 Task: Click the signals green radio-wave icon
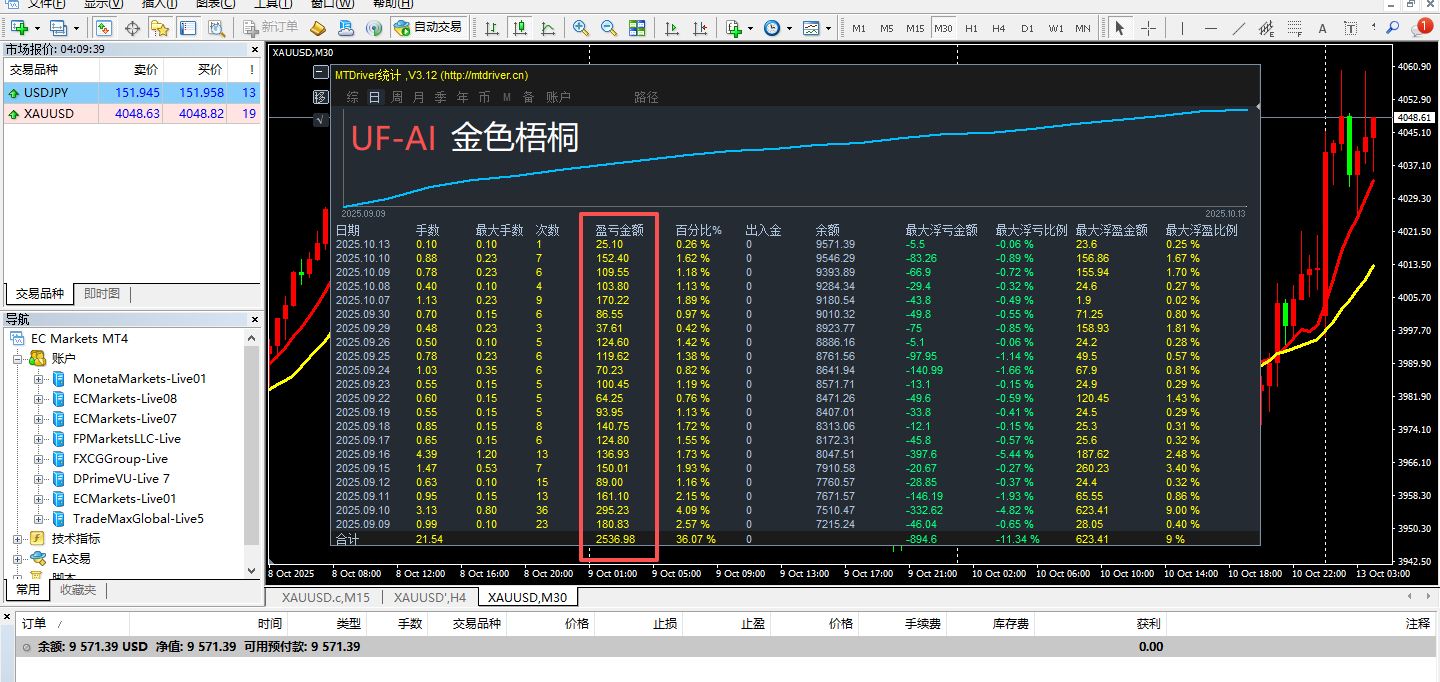pyautogui.click(x=374, y=28)
